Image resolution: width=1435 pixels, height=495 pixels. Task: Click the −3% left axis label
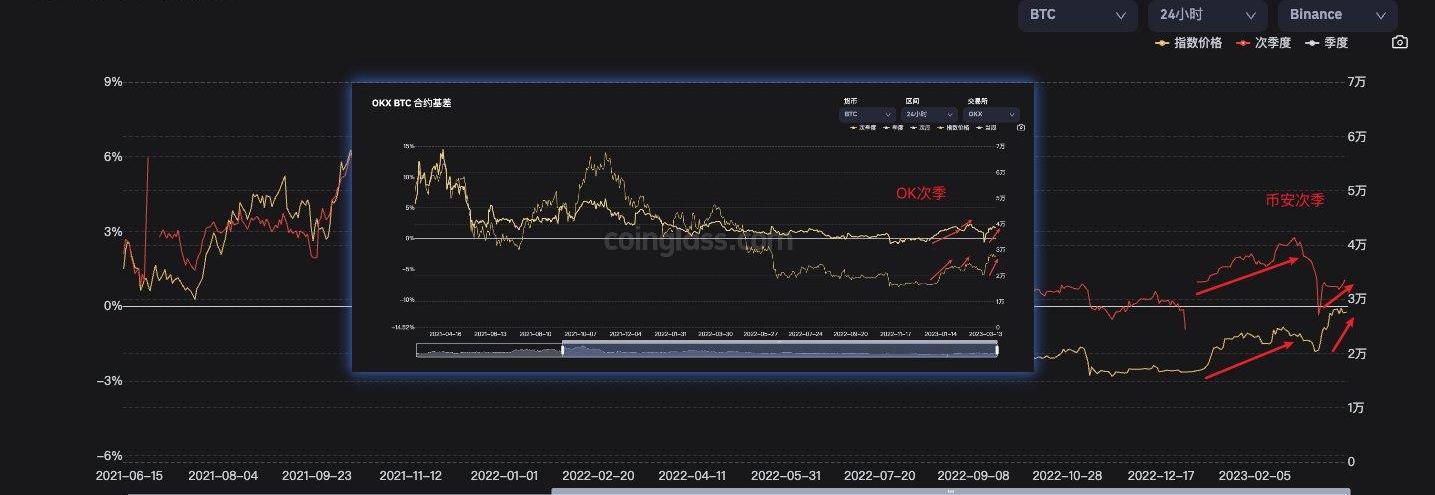pyautogui.click(x=108, y=381)
